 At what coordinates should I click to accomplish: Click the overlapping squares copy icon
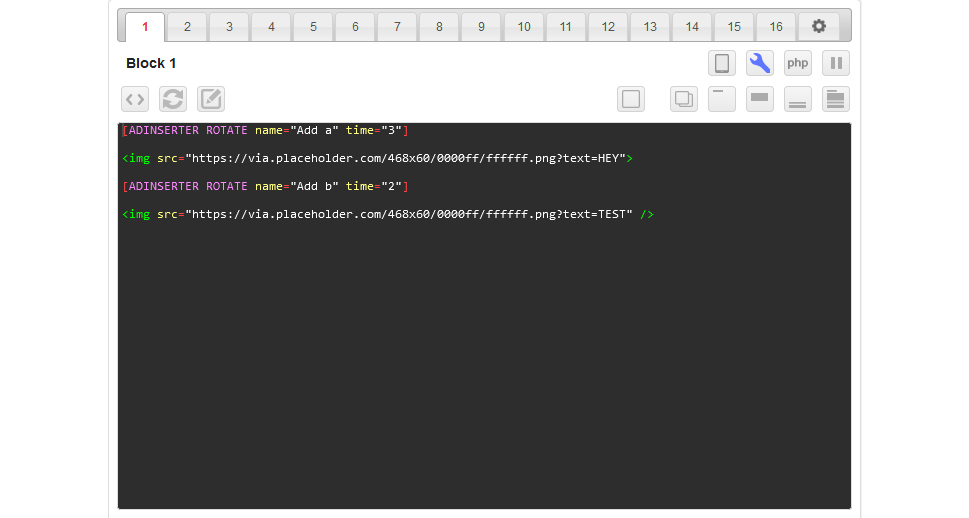tap(684, 99)
